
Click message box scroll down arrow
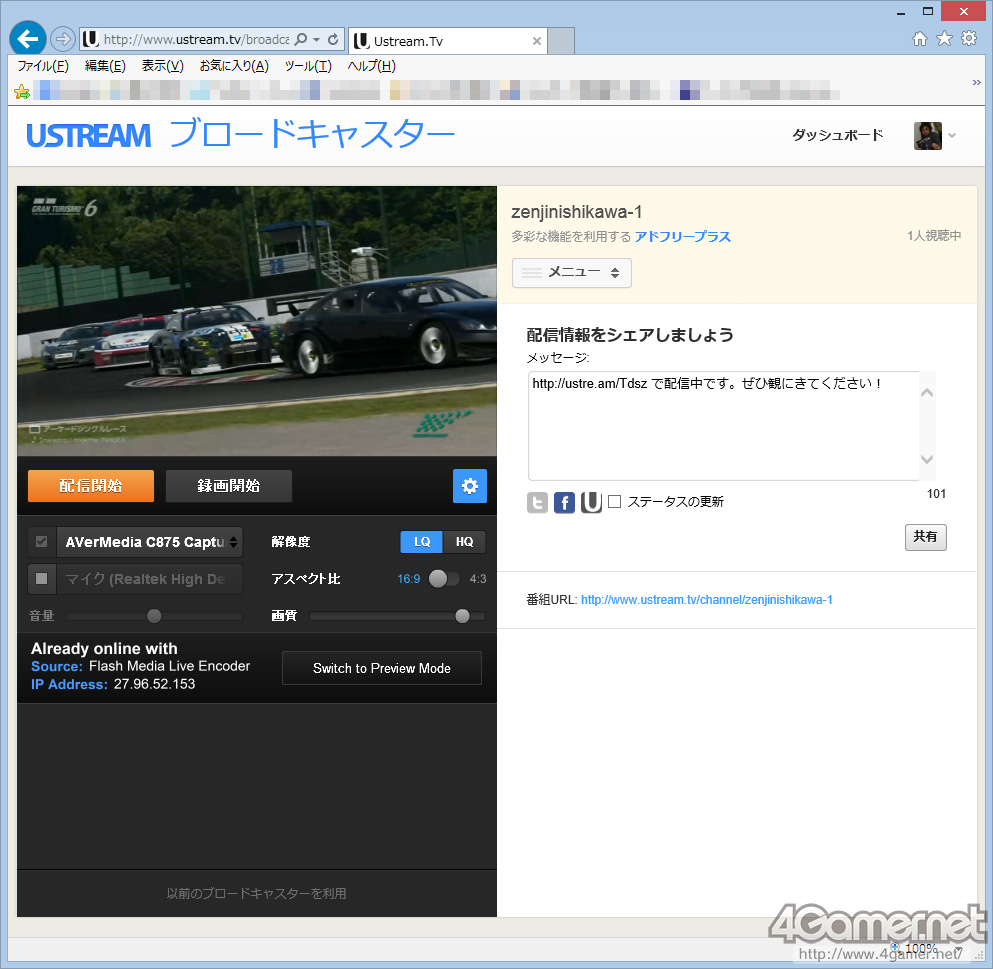click(927, 459)
